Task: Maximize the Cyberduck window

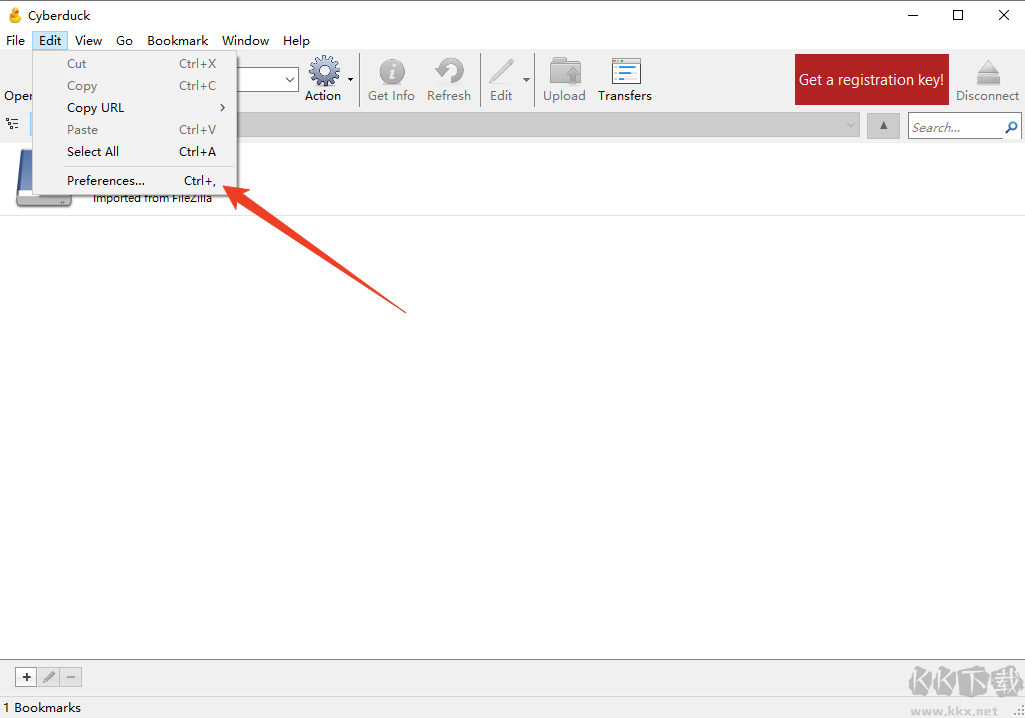Action: click(958, 15)
